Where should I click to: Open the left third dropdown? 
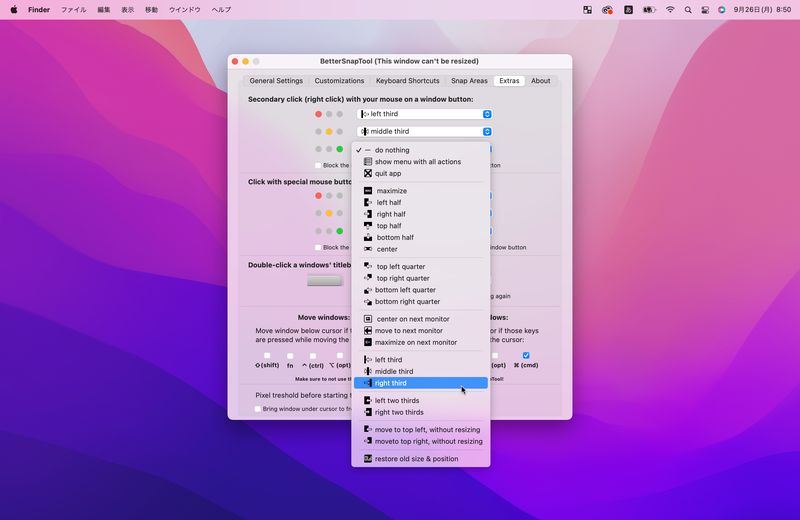point(424,114)
